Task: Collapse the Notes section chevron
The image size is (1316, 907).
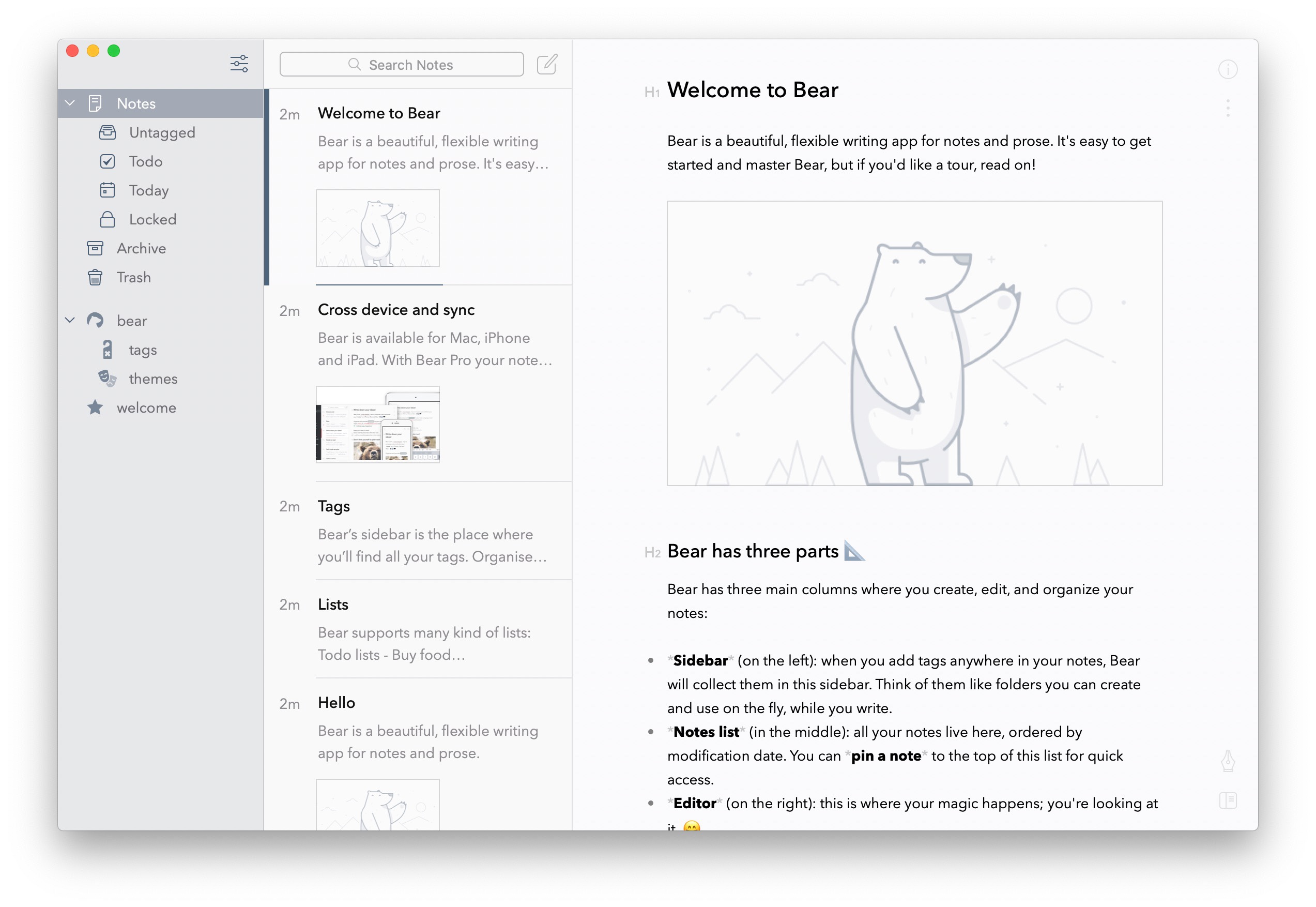Action: (70, 103)
